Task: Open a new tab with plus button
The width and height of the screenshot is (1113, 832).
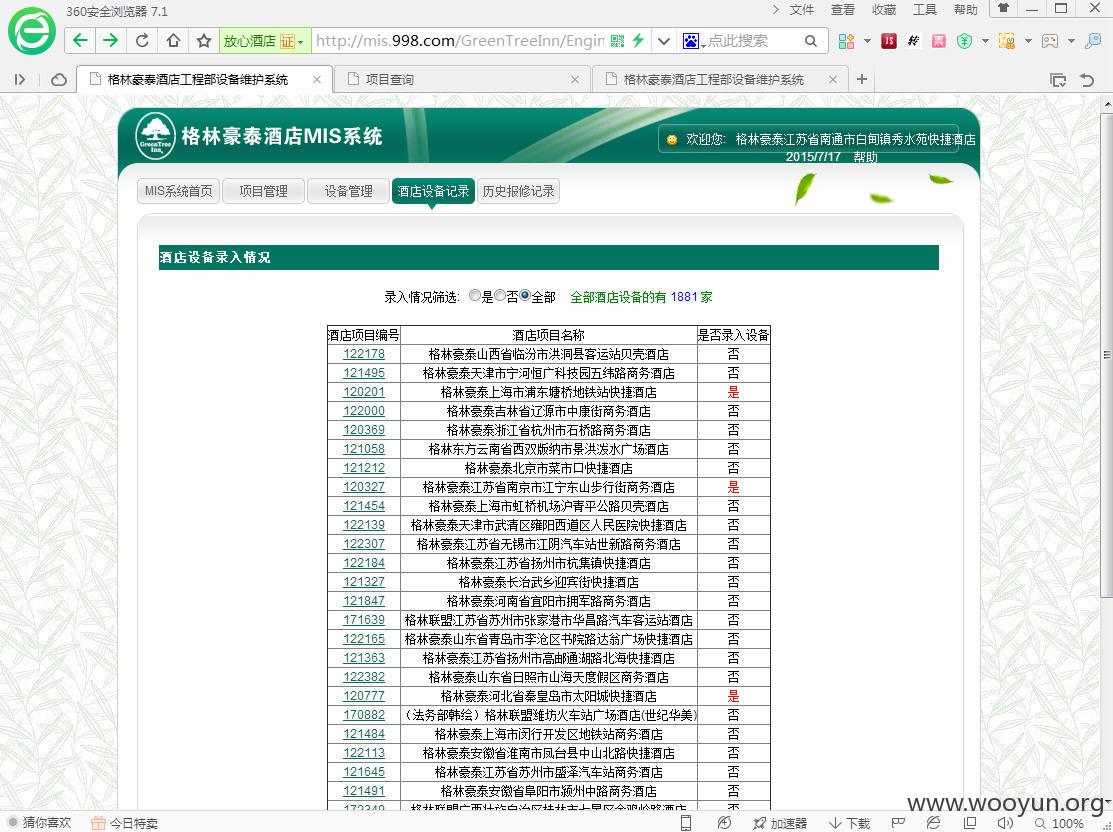Action: click(862, 79)
